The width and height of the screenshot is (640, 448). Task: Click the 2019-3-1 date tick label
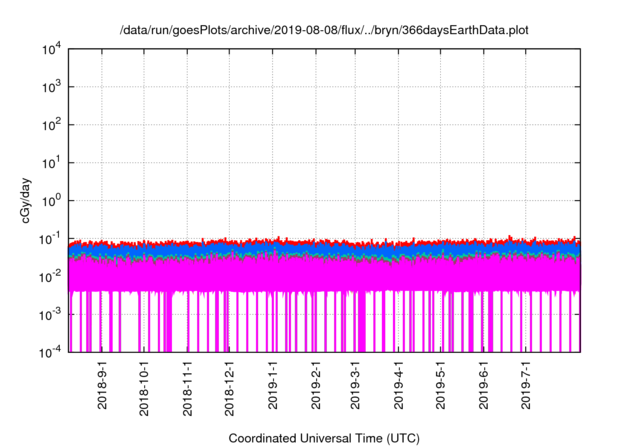point(355,385)
